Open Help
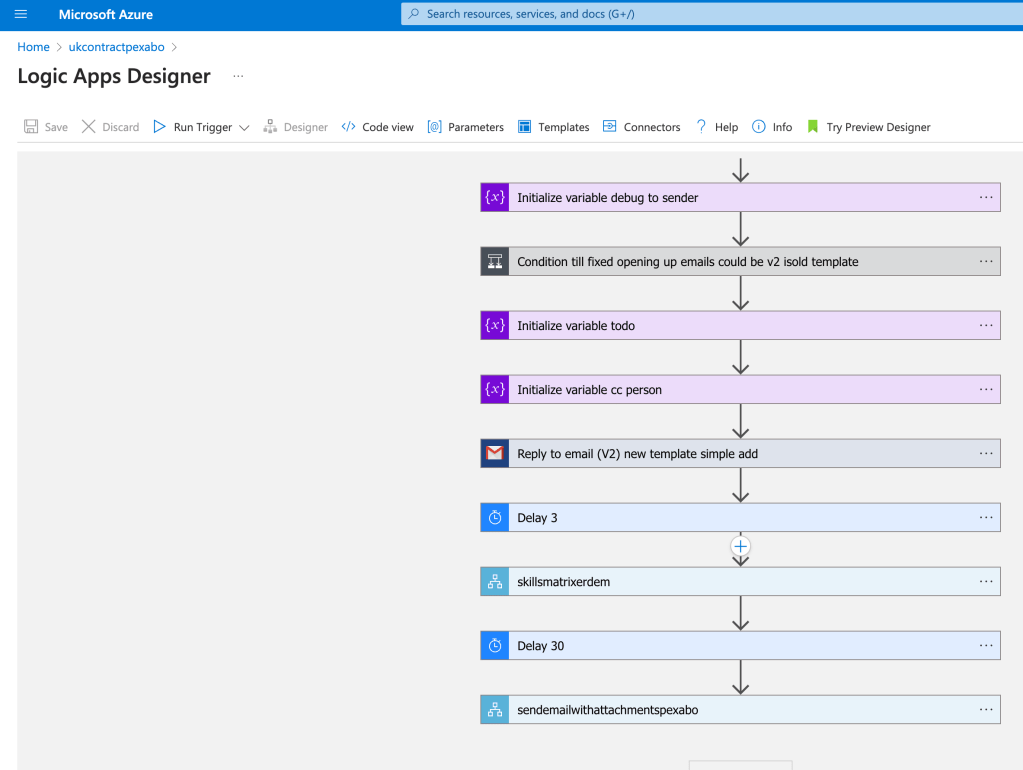Screen dimensions: 1023x770 (x=726, y=127)
